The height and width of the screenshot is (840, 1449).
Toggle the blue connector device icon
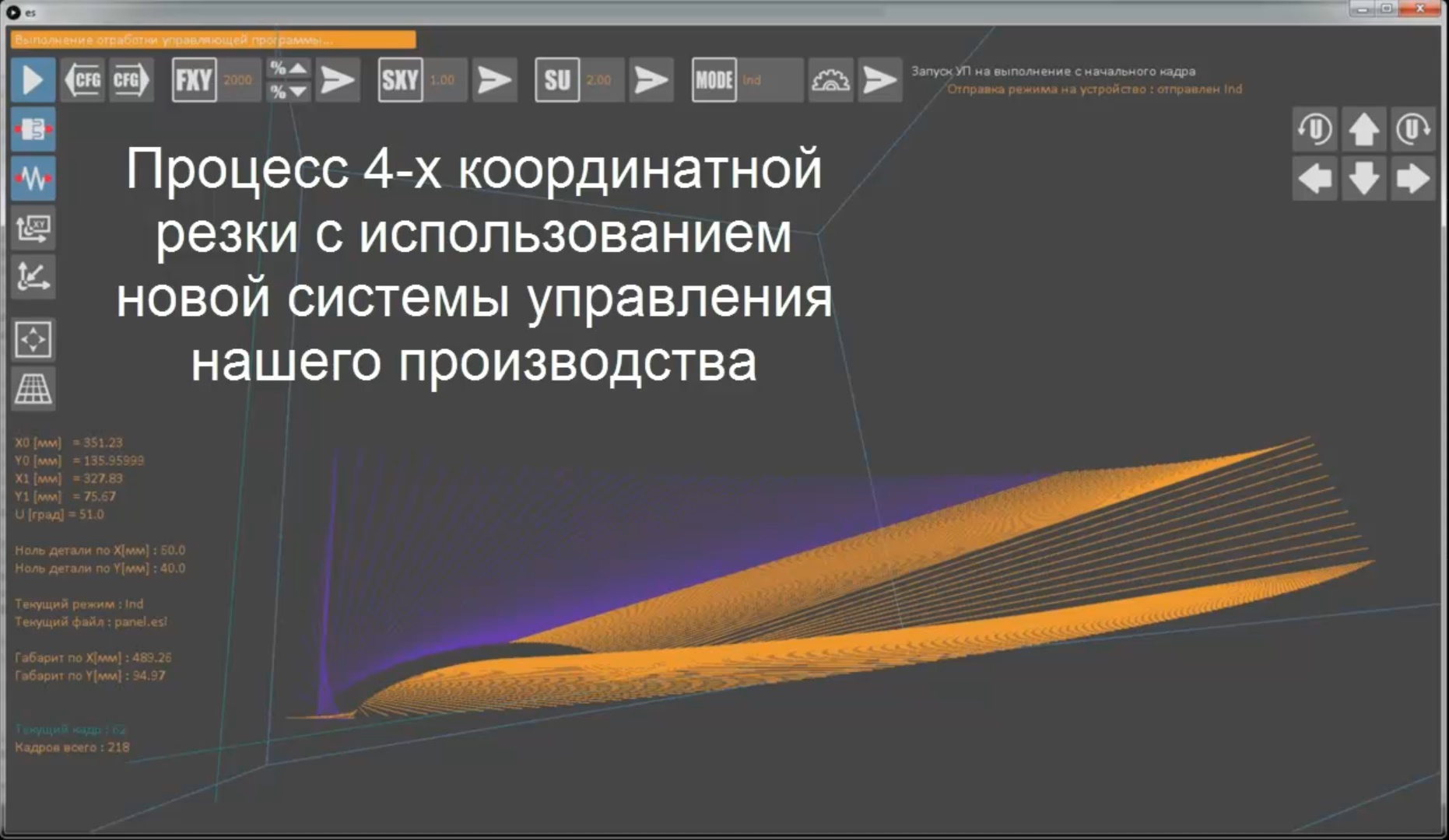[x=33, y=130]
